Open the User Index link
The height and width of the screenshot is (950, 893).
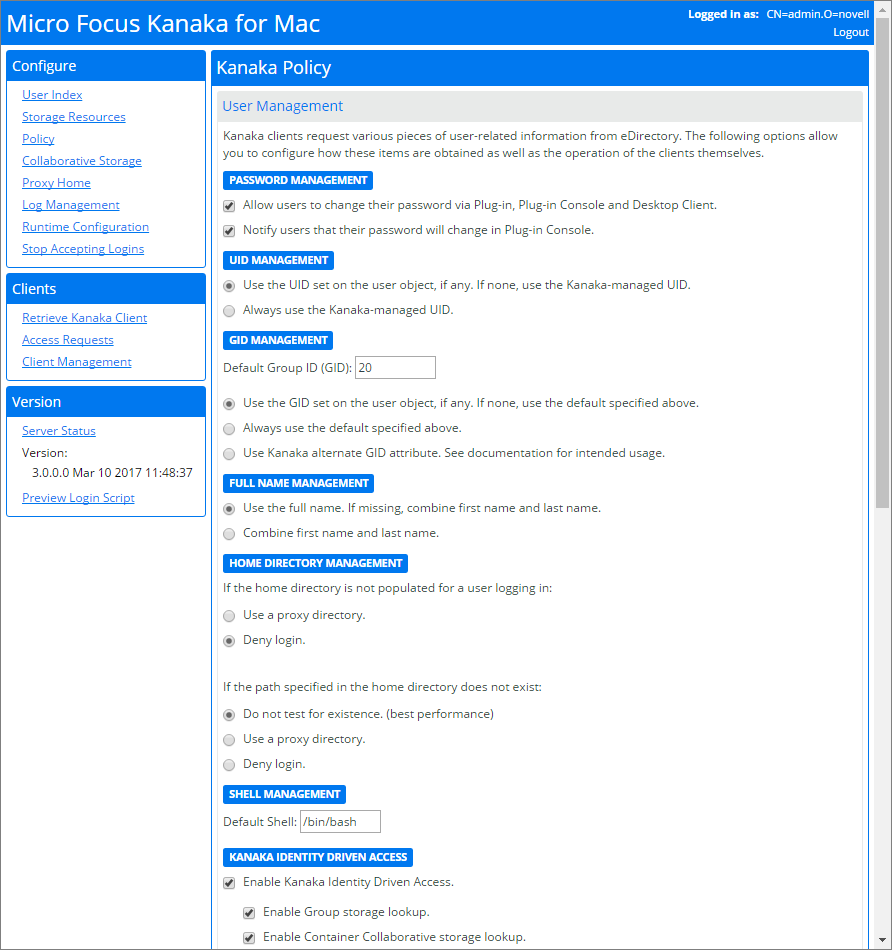point(52,95)
